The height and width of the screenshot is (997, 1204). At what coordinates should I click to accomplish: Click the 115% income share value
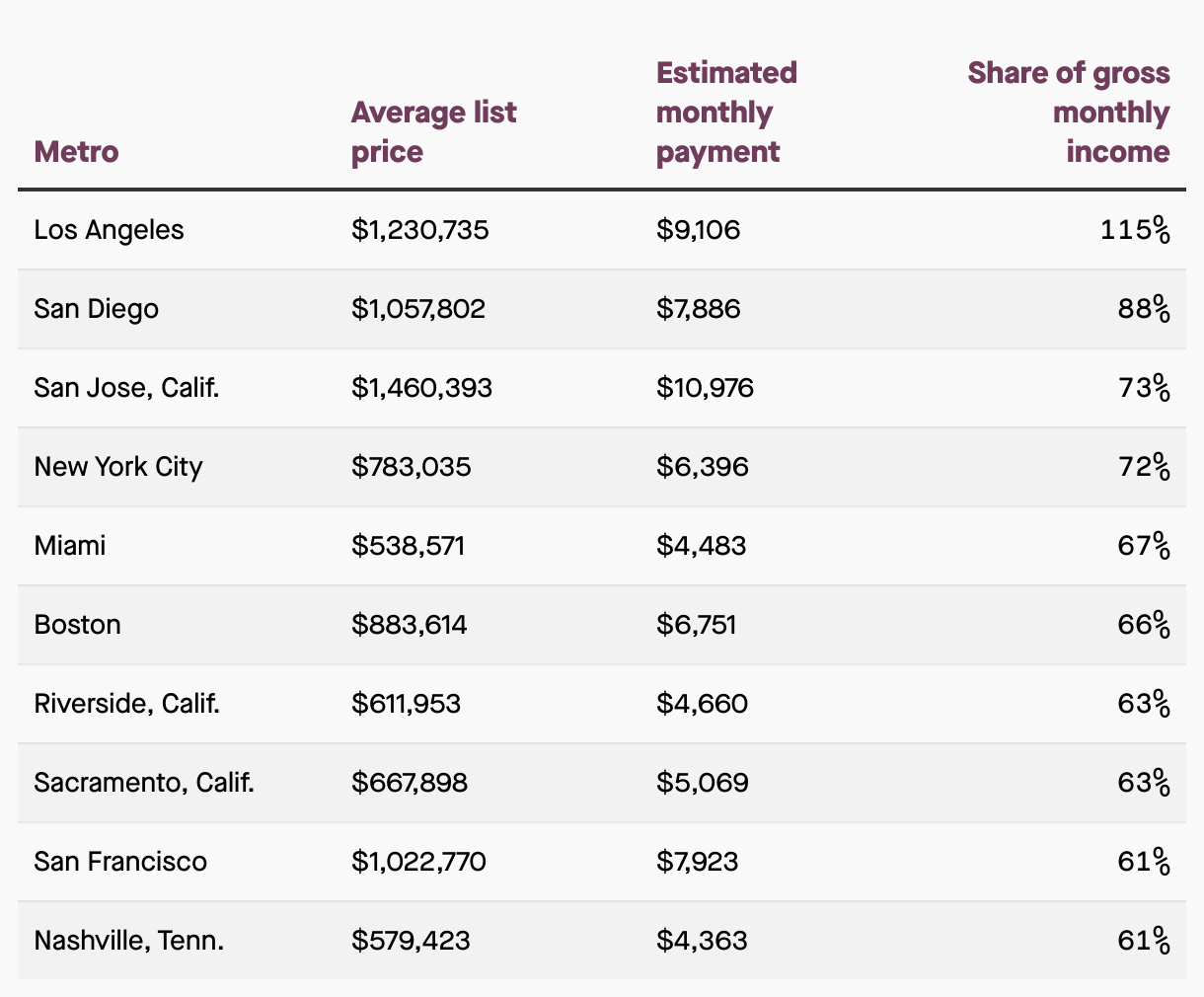tap(1136, 230)
